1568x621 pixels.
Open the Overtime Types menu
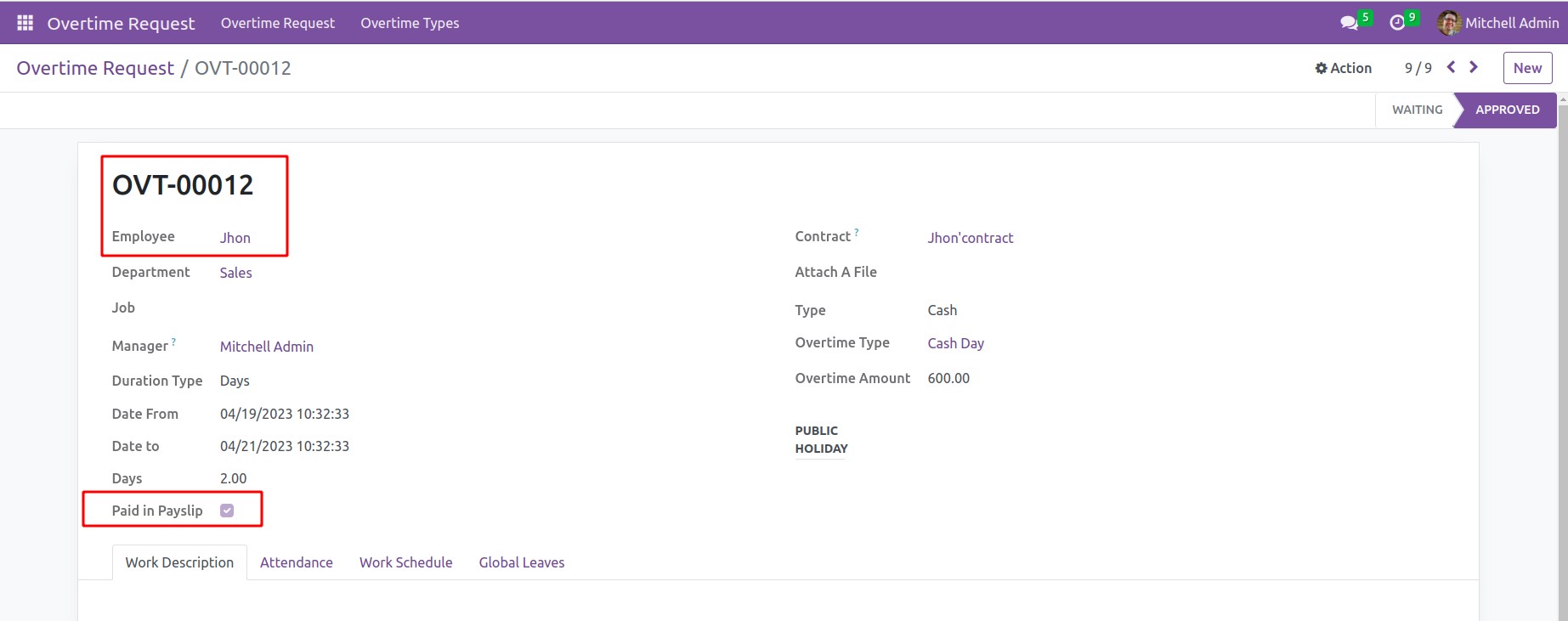[x=410, y=23]
